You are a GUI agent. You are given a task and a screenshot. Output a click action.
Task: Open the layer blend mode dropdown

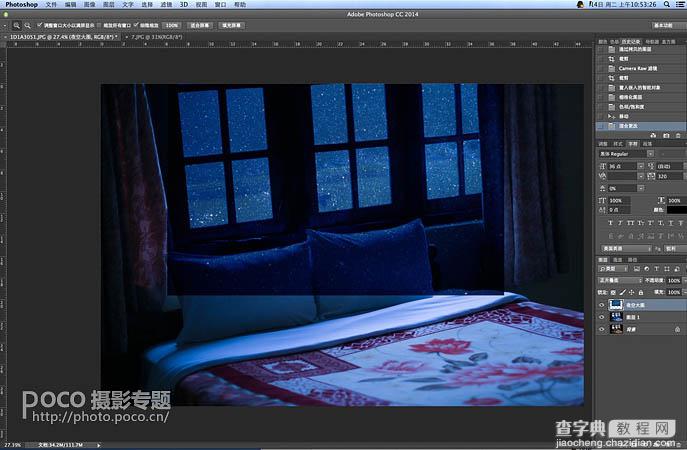(620, 280)
